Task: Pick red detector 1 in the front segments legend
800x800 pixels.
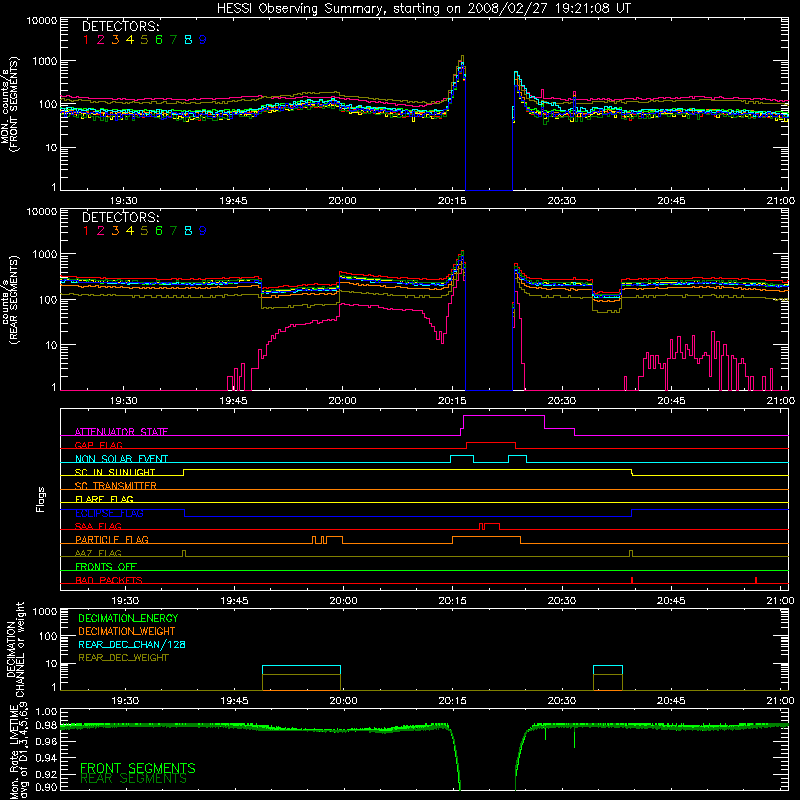Action: (86, 40)
